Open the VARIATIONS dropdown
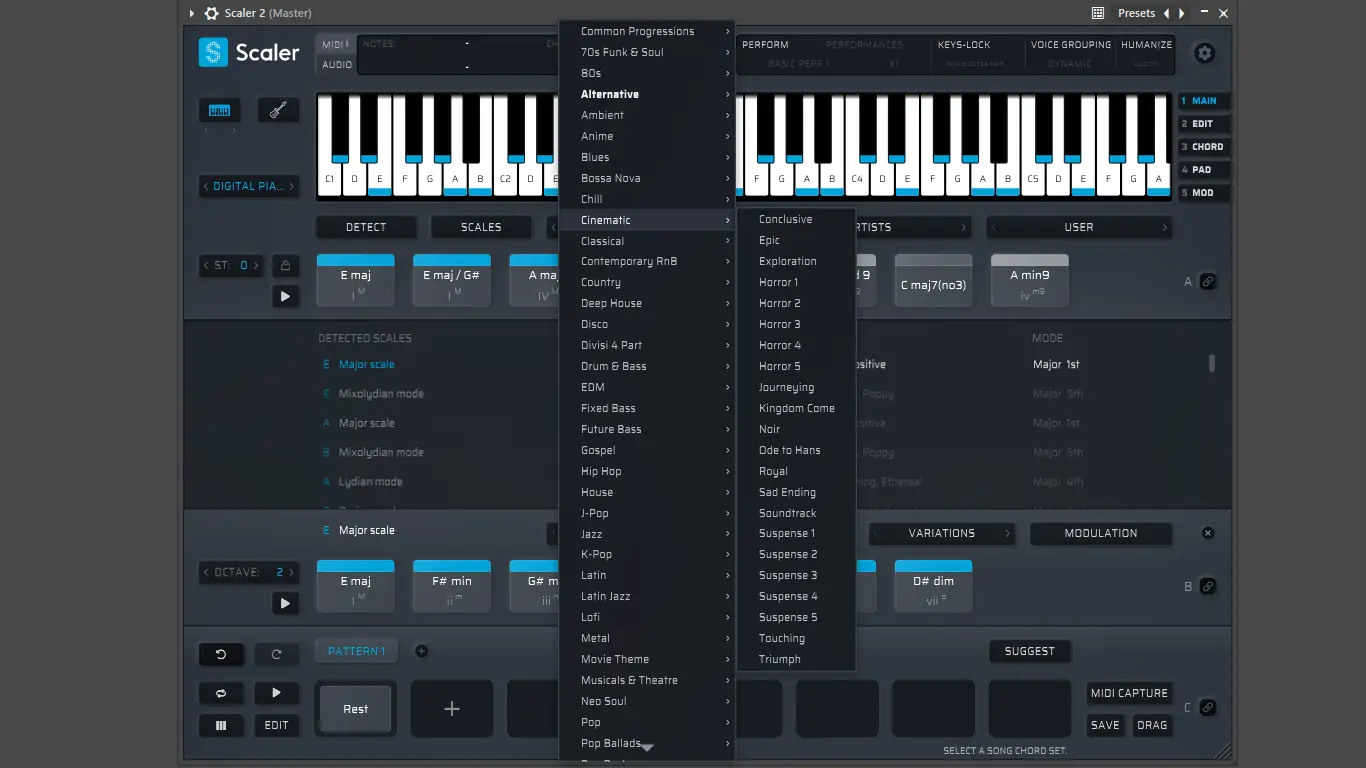Screen dimensions: 1366x768 [x=941, y=533]
